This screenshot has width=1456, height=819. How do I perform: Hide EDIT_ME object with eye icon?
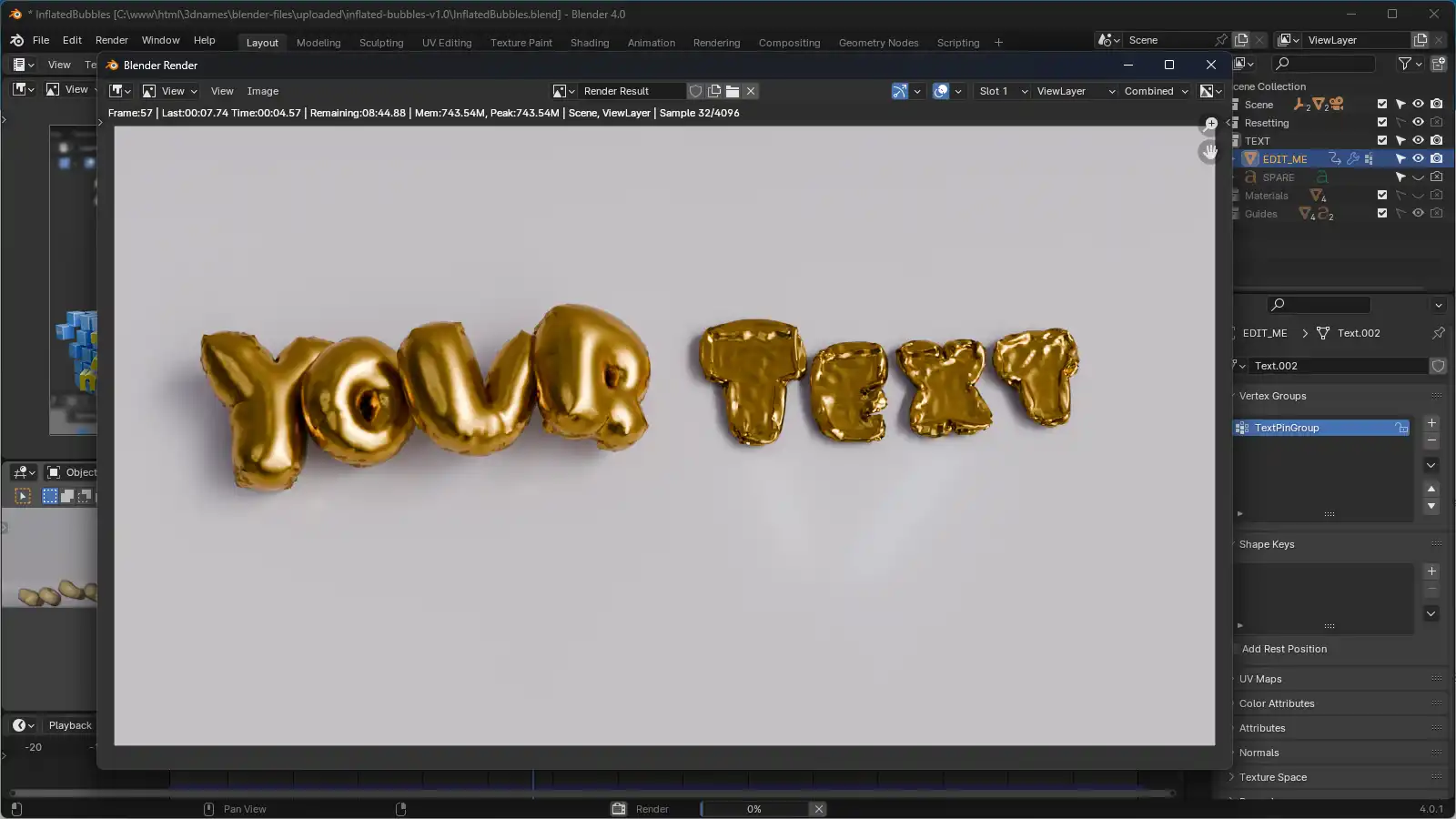click(1418, 158)
